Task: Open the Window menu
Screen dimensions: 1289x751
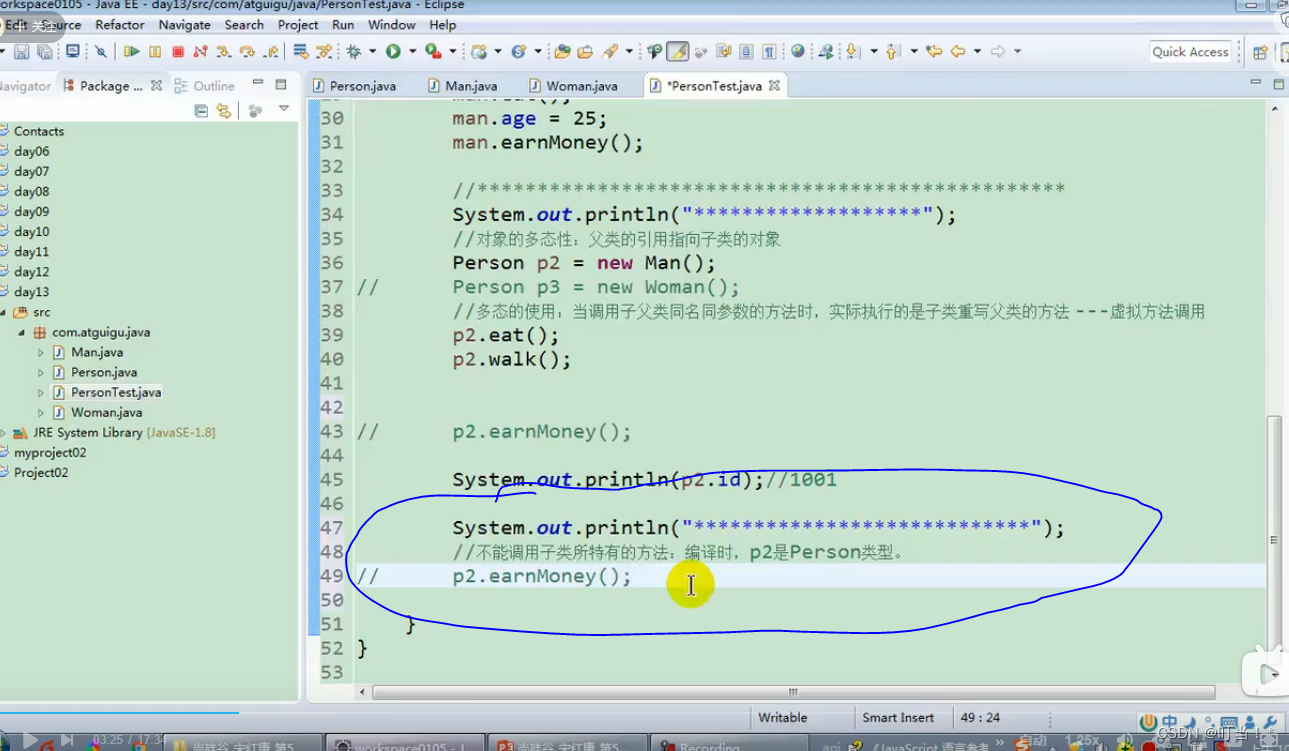Action: (392, 24)
